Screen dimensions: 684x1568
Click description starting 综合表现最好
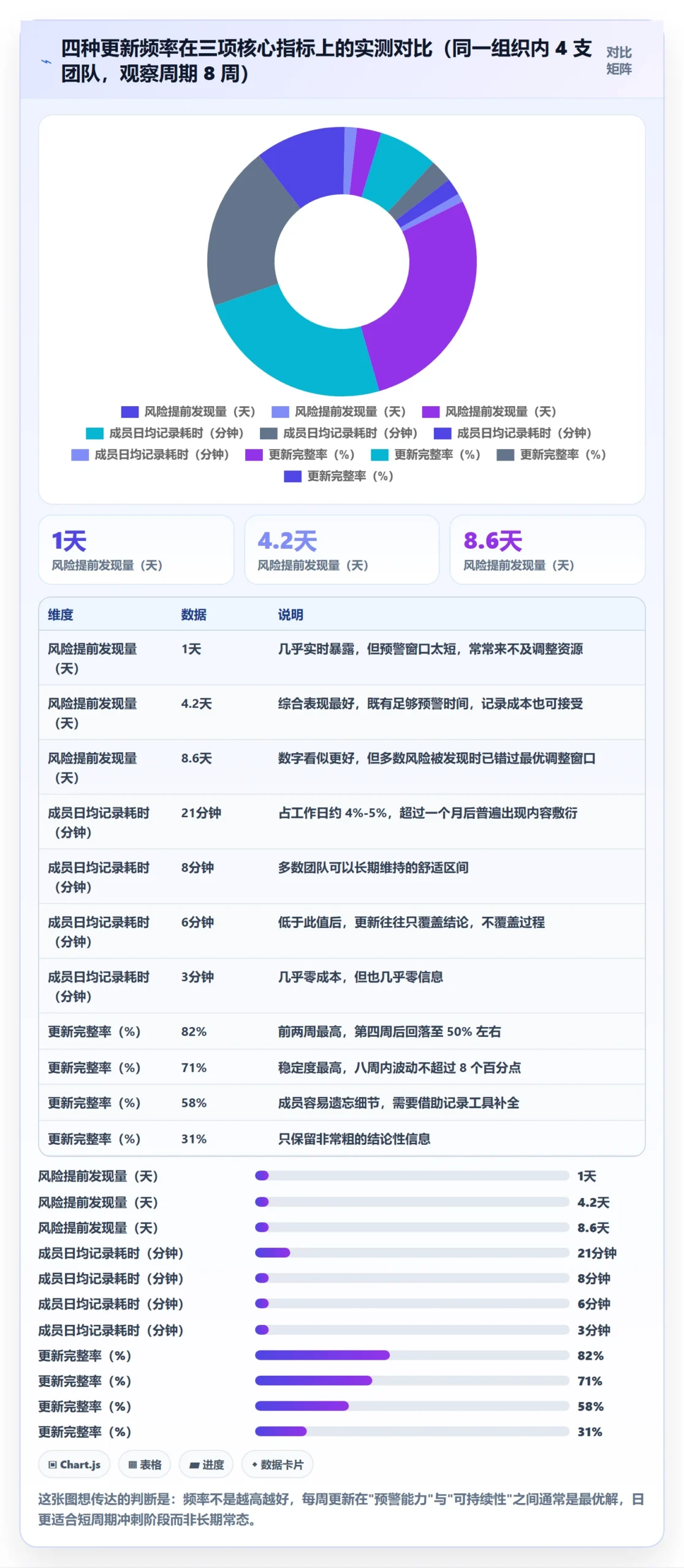[430, 703]
